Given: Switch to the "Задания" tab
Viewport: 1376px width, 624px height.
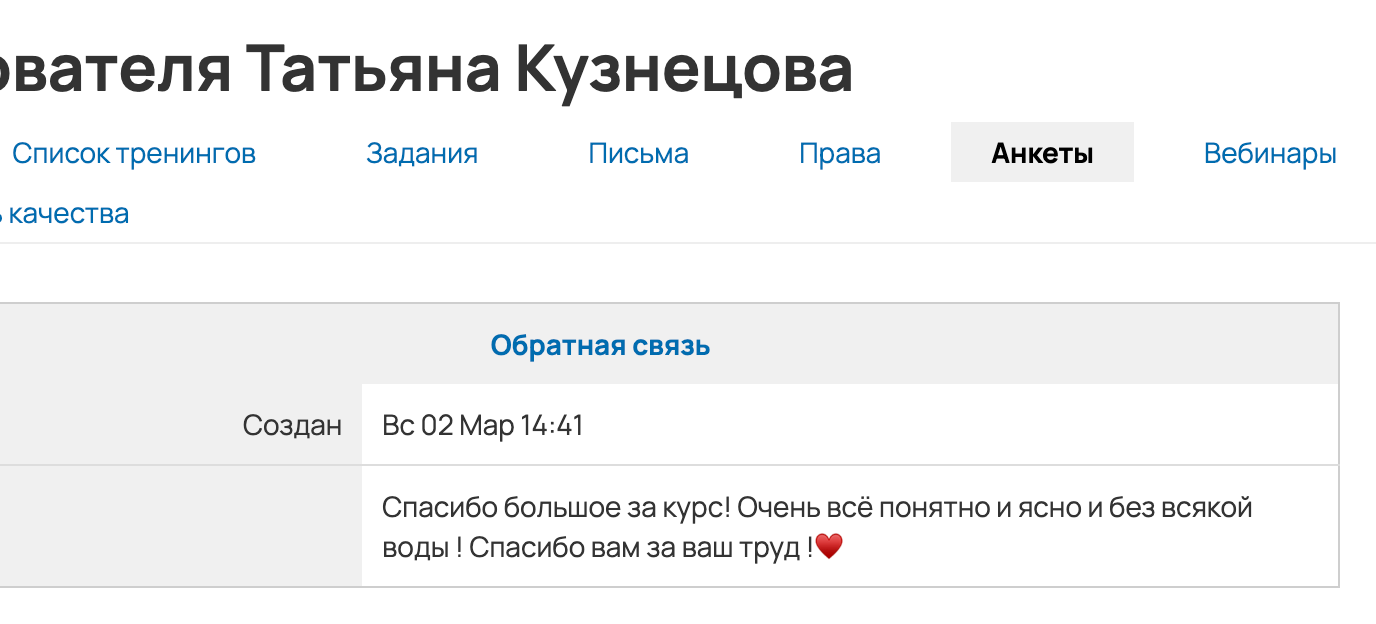Looking at the screenshot, I should click(421, 153).
